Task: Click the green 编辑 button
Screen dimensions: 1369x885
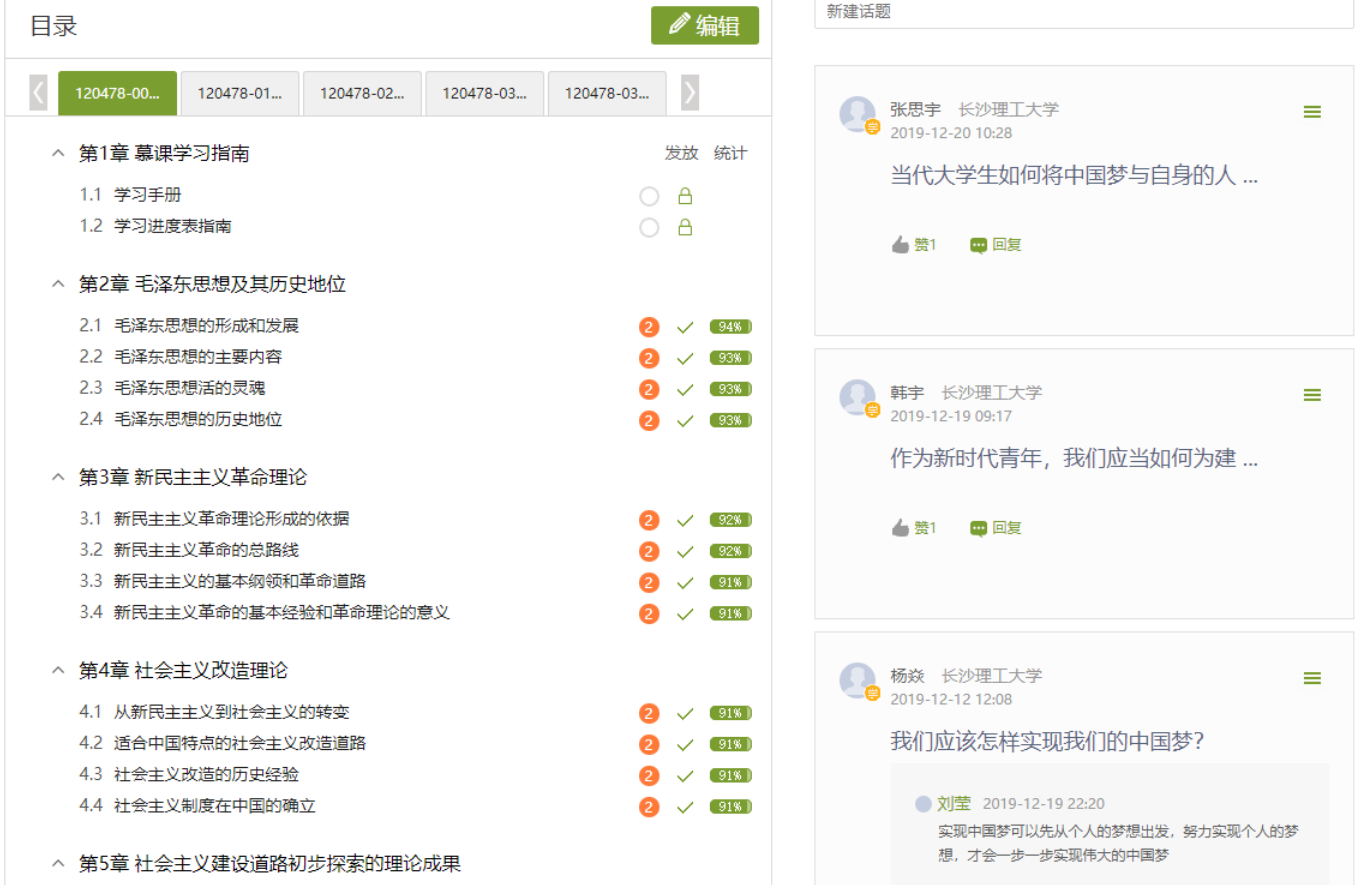Action: coord(704,26)
